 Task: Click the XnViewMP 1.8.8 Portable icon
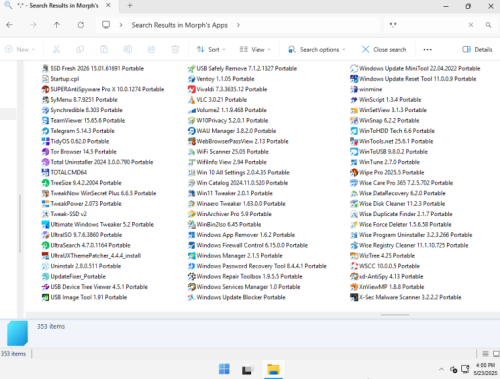pyautogui.click(x=354, y=287)
